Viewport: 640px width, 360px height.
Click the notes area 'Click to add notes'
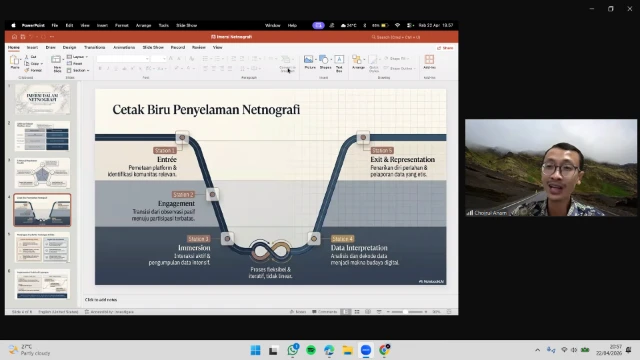(101, 300)
